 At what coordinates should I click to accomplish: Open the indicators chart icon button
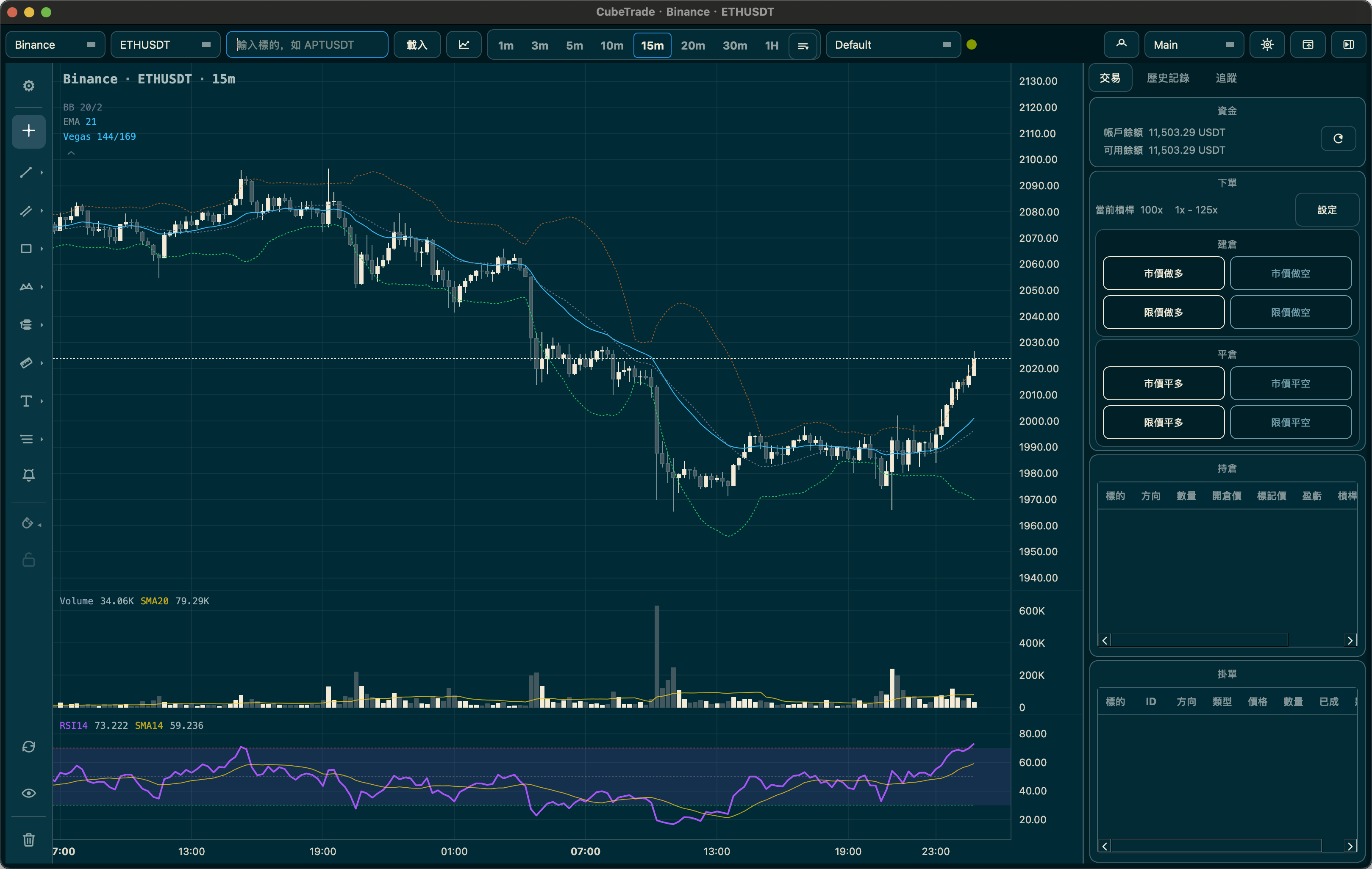click(x=464, y=44)
